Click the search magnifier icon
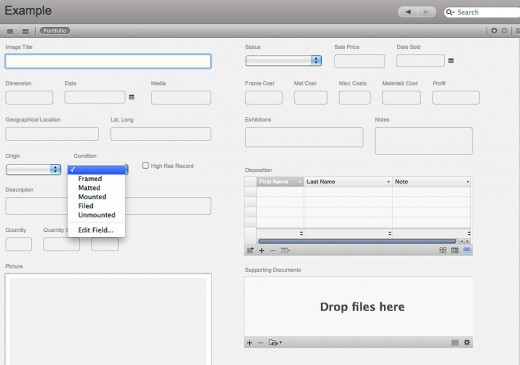 pyautogui.click(x=450, y=12)
